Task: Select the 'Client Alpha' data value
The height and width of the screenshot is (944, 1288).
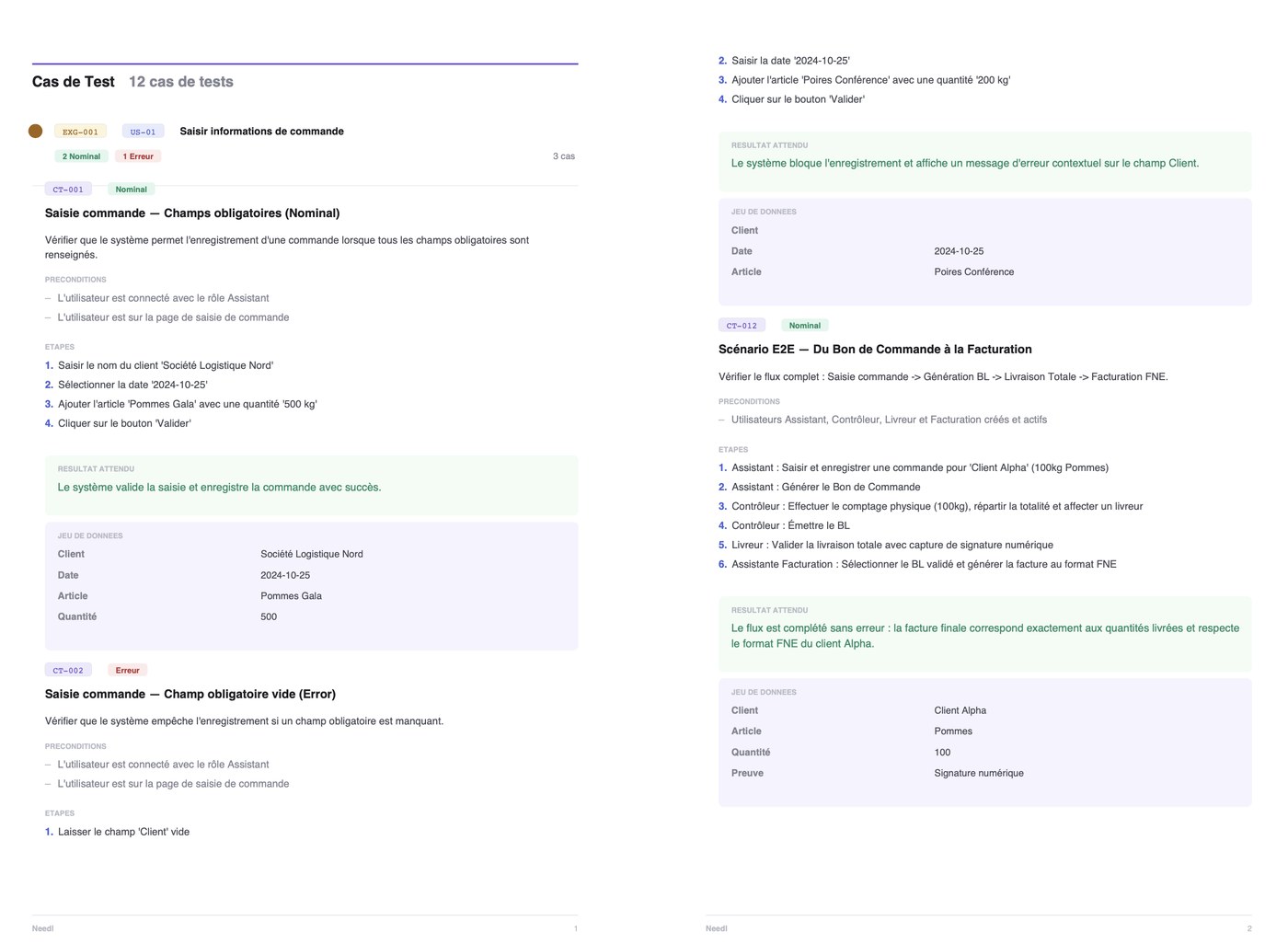Action: tap(960, 710)
